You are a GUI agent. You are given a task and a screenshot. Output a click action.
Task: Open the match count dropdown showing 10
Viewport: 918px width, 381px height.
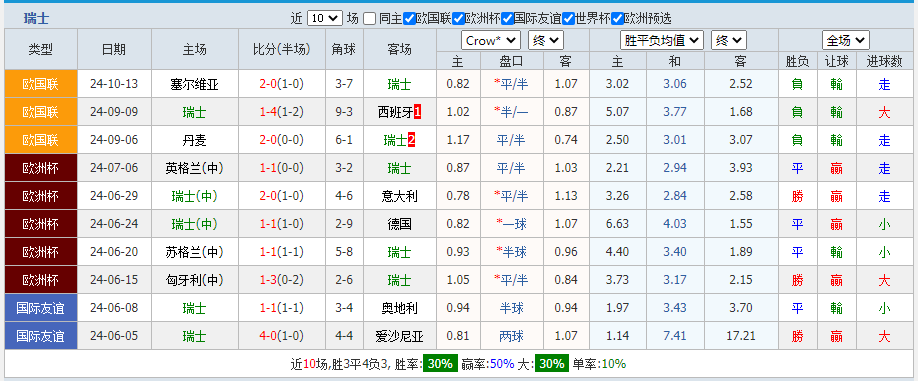click(325, 18)
